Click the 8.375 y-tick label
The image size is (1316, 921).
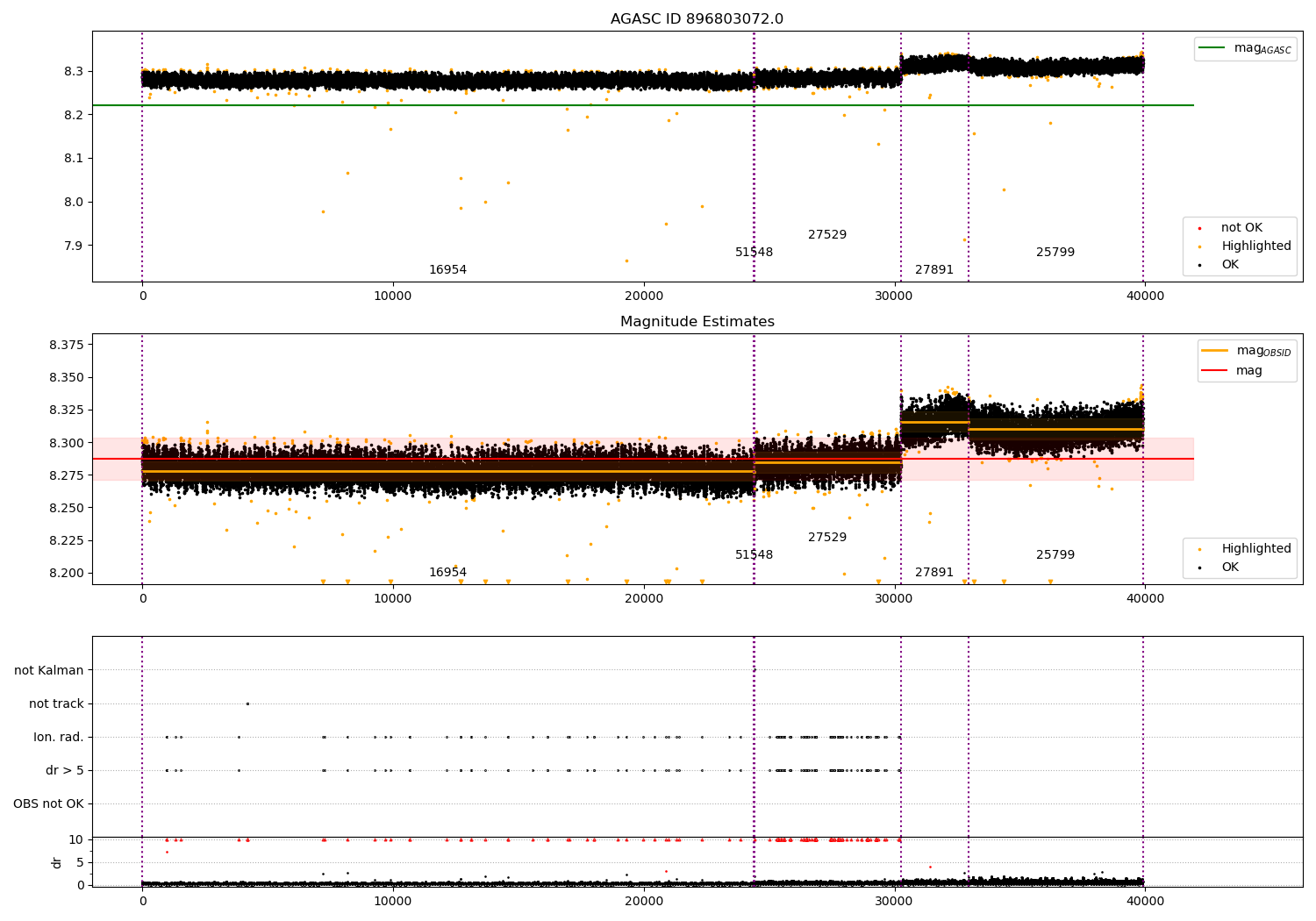click(x=67, y=345)
